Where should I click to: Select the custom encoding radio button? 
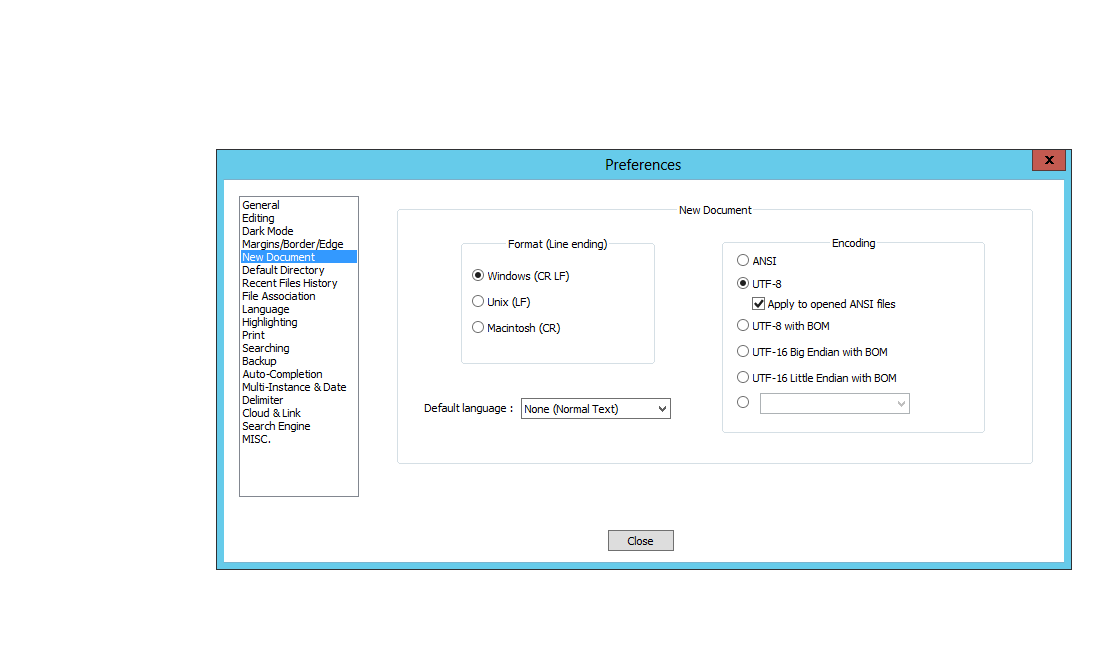743,402
